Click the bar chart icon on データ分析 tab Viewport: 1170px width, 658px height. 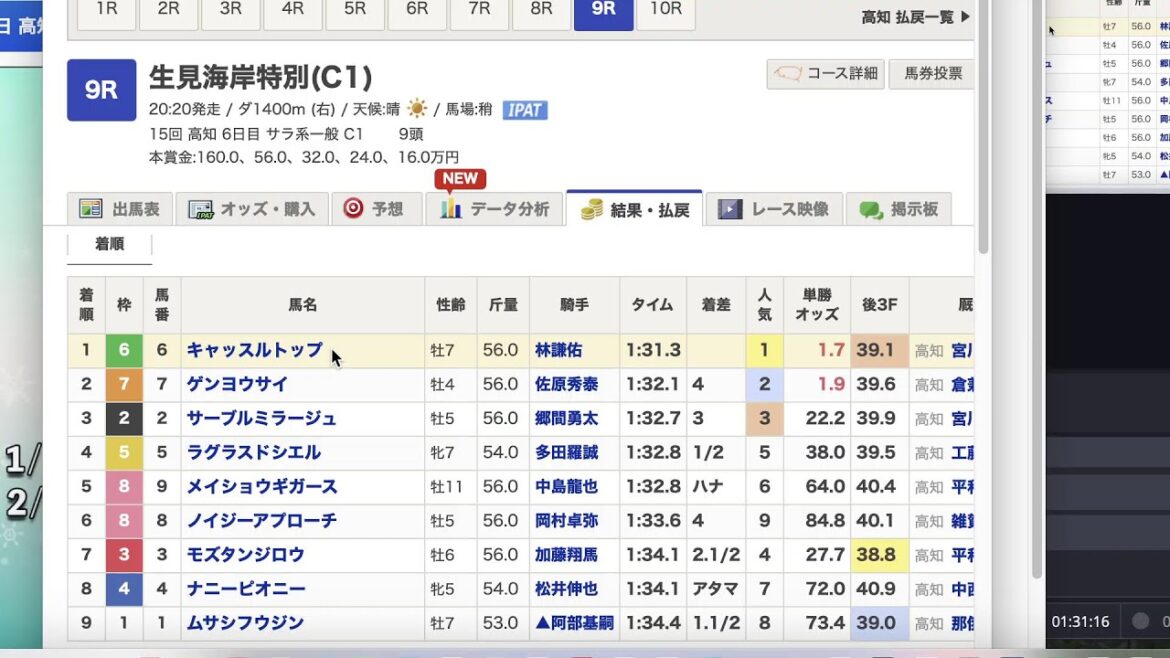pos(450,208)
